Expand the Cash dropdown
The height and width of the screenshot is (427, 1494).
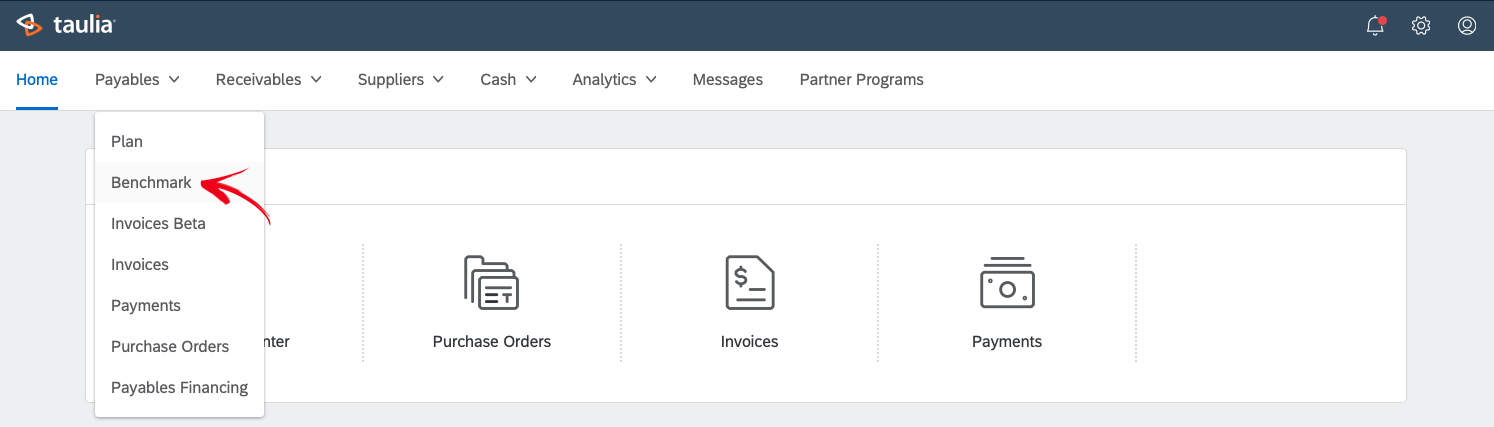pos(508,80)
